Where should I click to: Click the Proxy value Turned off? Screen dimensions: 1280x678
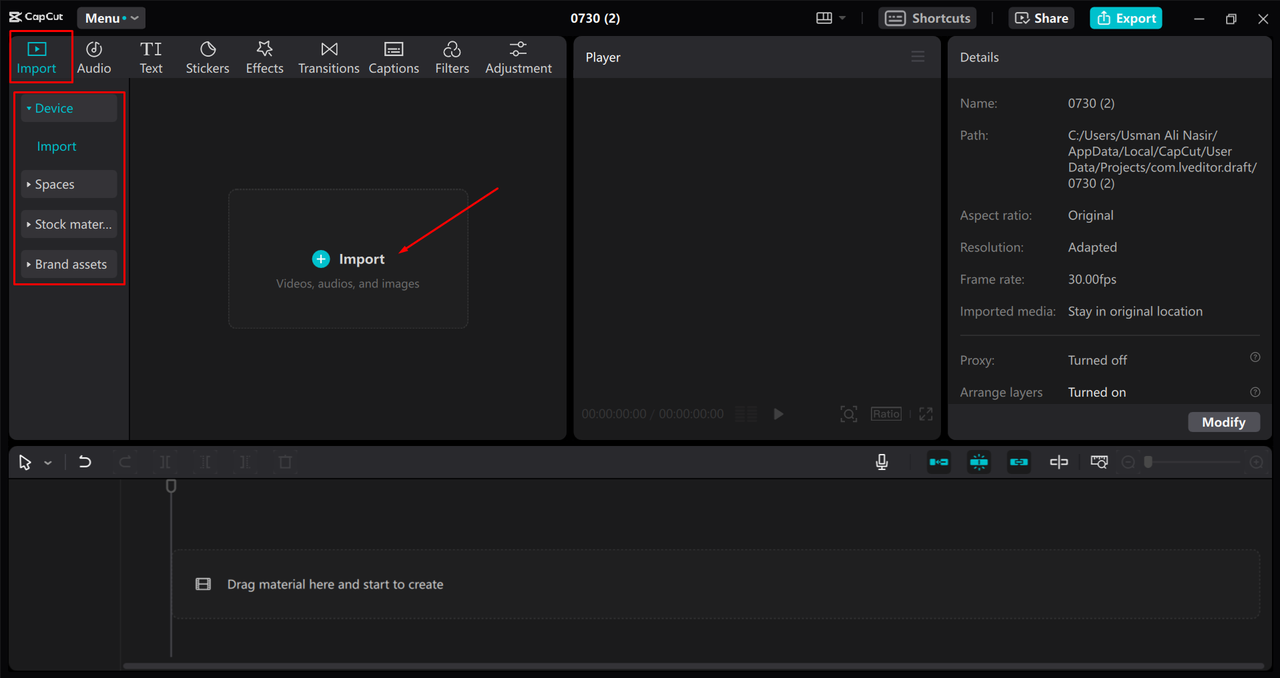(1097, 360)
